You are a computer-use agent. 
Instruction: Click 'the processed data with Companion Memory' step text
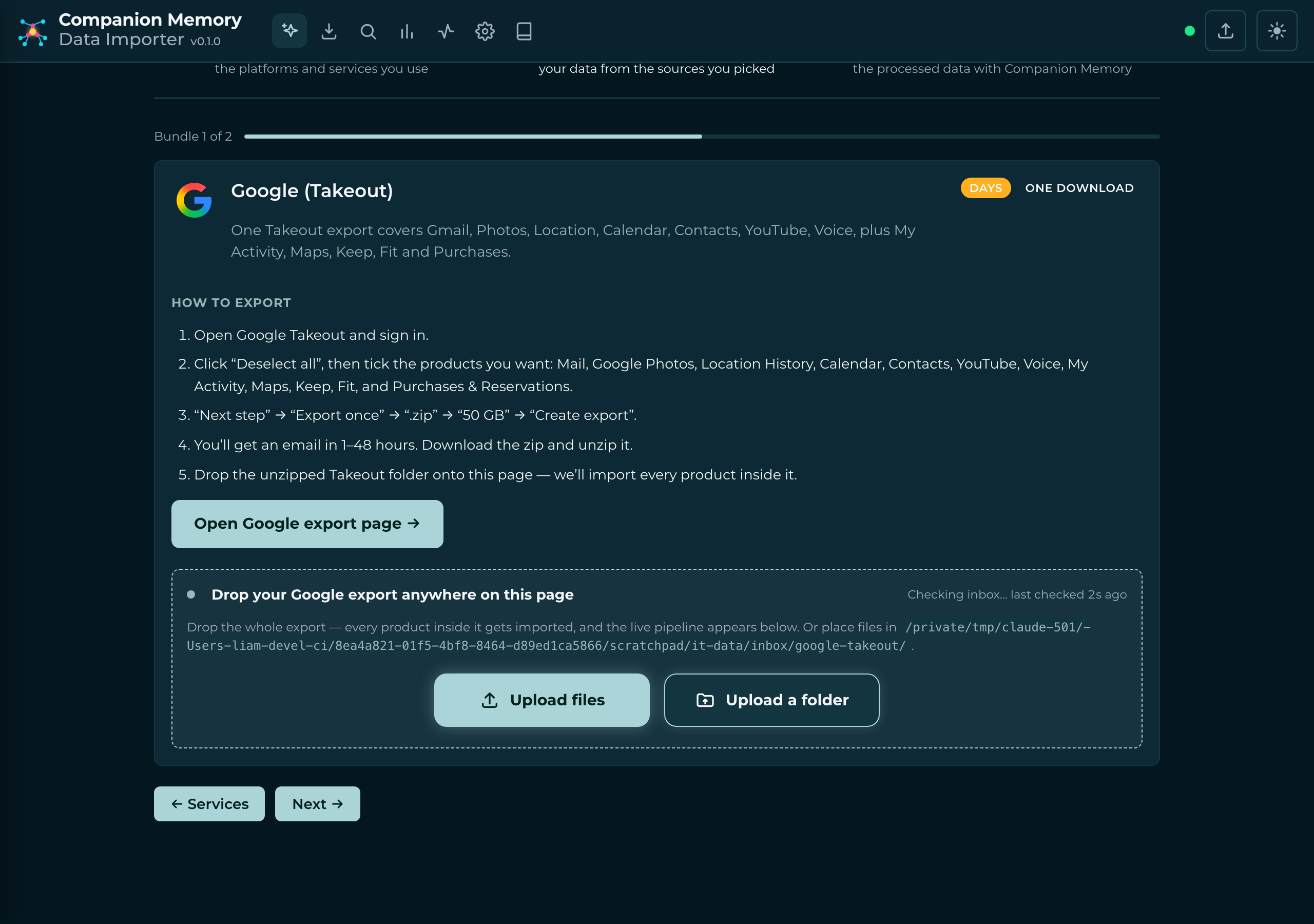tap(992, 69)
